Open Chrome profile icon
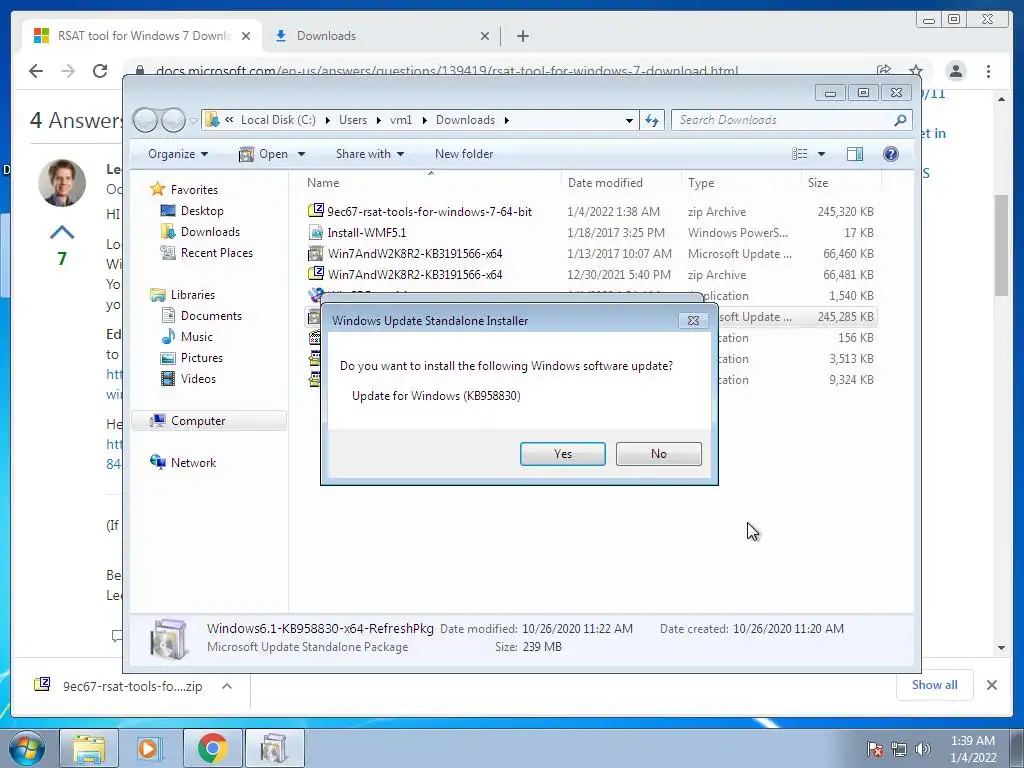Image resolution: width=1024 pixels, height=768 pixels. point(955,71)
